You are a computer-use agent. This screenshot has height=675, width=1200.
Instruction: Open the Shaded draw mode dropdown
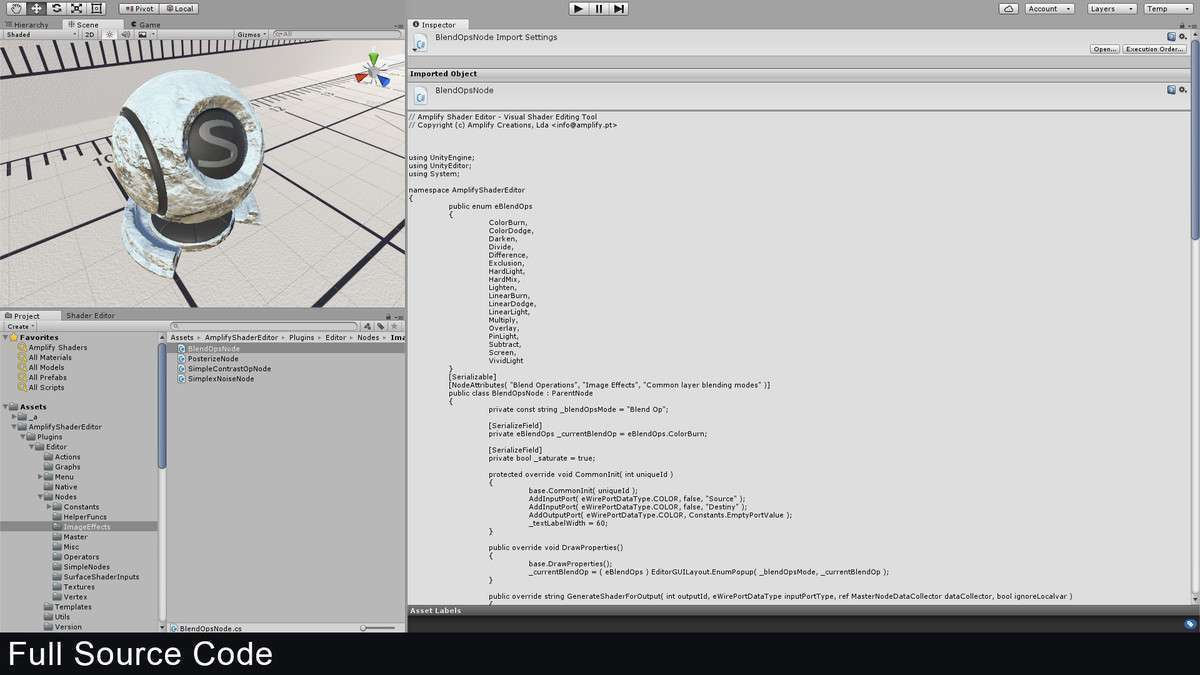40,34
